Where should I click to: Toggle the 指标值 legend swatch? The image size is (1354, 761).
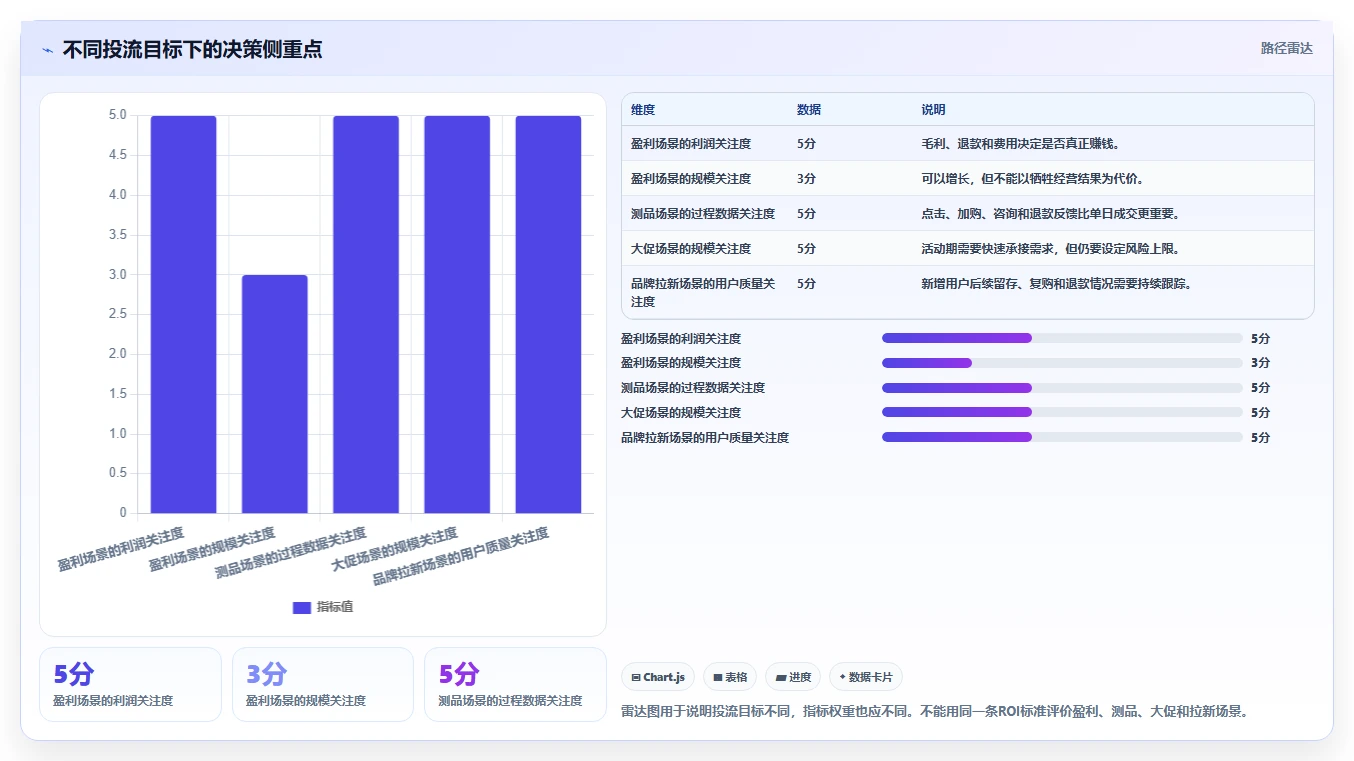pos(302,607)
